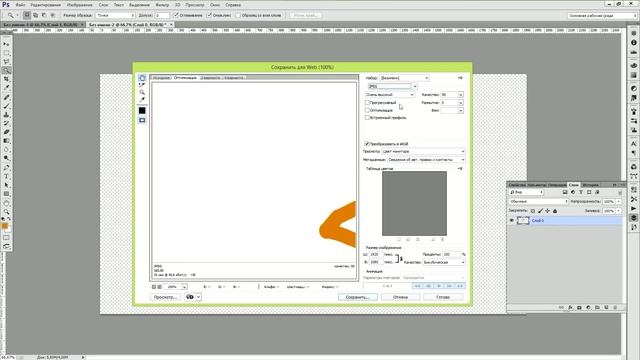Open the Фон matte color dropdown

(x=461, y=111)
